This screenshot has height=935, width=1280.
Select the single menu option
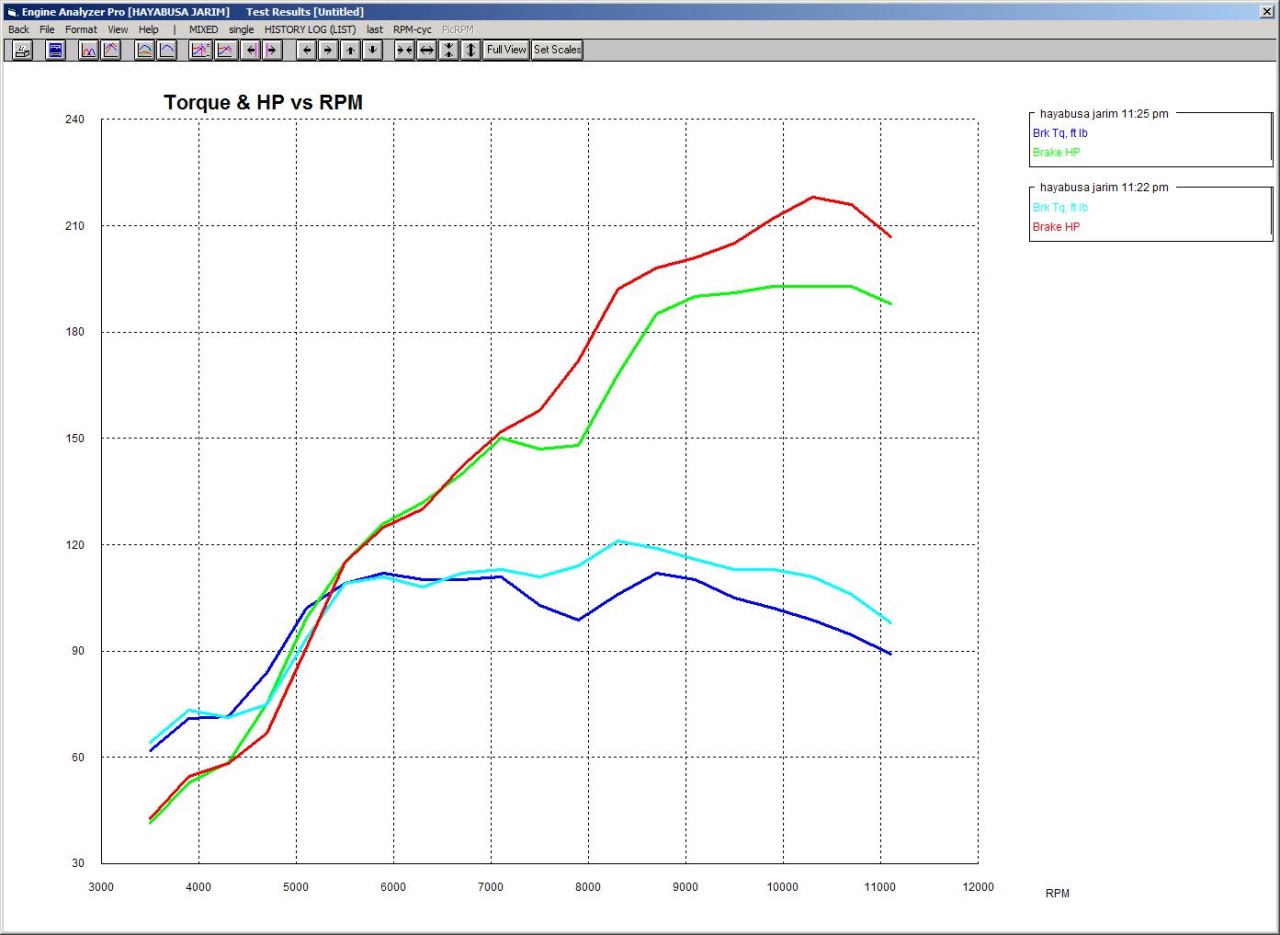click(x=241, y=29)
